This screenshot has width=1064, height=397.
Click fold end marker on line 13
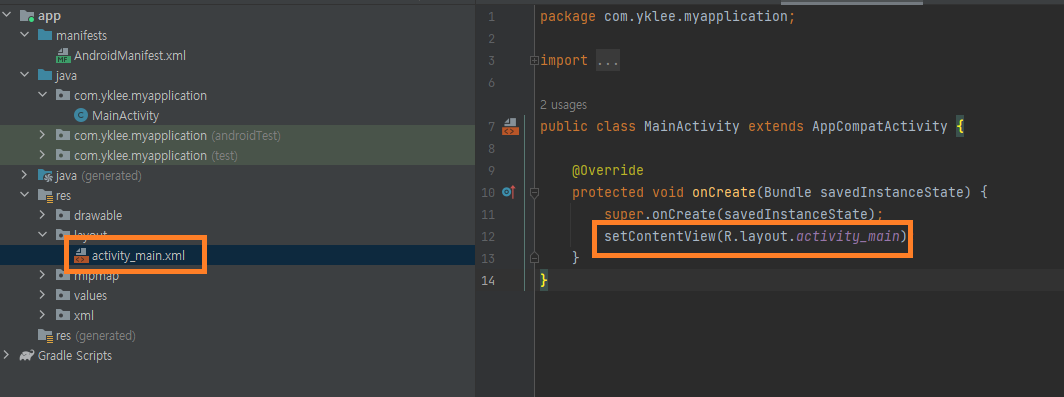(534, 258)
